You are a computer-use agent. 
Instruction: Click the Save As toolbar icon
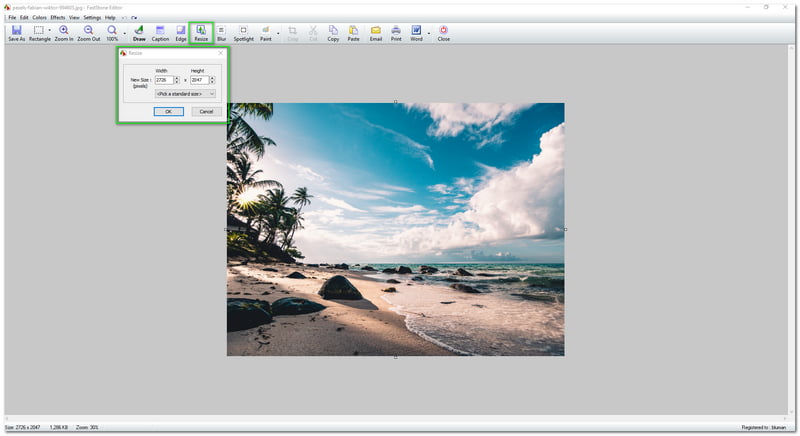click(x=16, y=31)
